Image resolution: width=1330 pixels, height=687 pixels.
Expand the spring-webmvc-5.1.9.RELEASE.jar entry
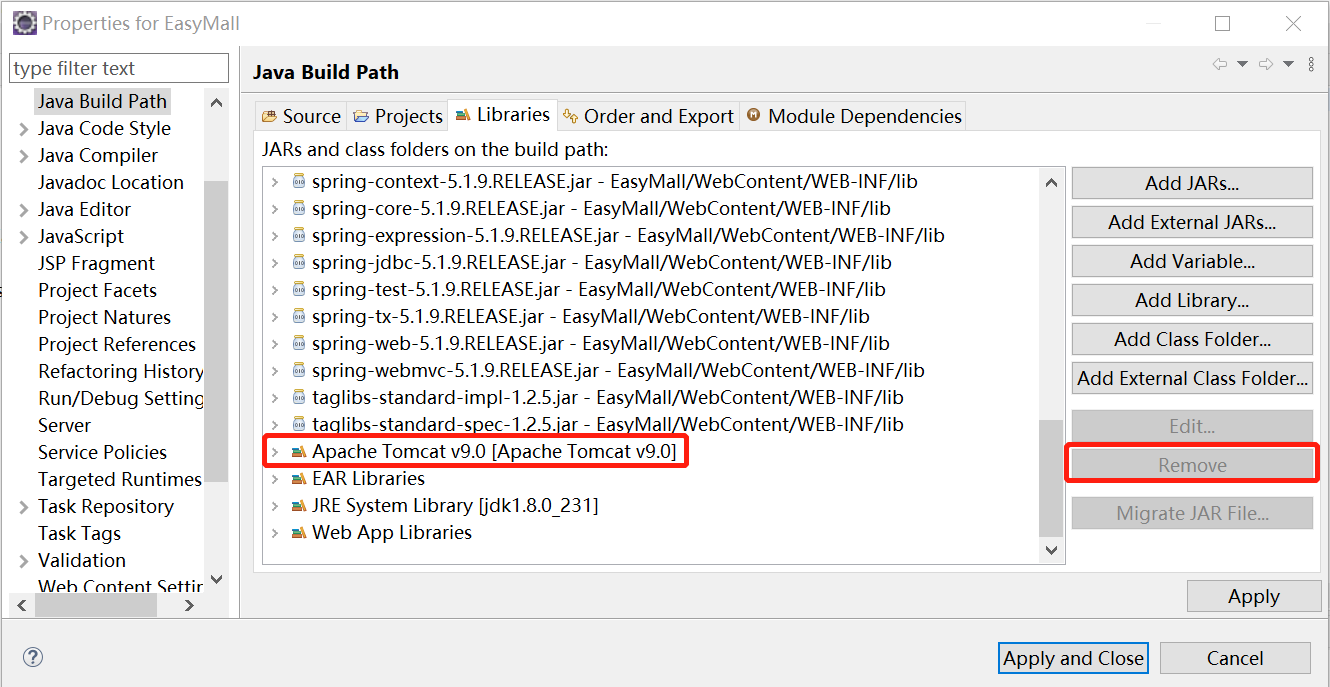point(277,370)
